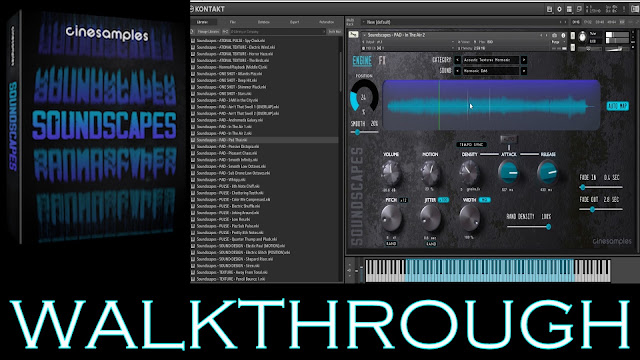Image resolution: width=640 pixels, height=360 pixels.
Task: Click the file icon beside Pad Thai.nki
Action: [x=193, y=140]
